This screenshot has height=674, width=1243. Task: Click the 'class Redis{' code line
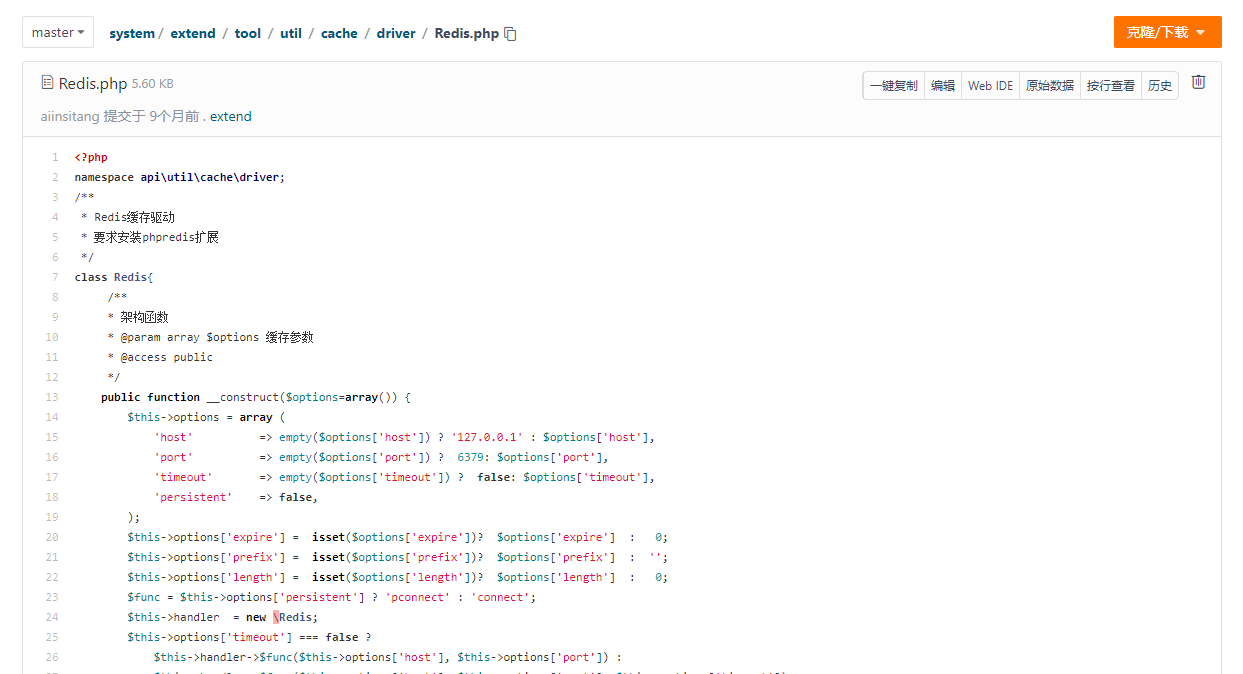point(114,277)
